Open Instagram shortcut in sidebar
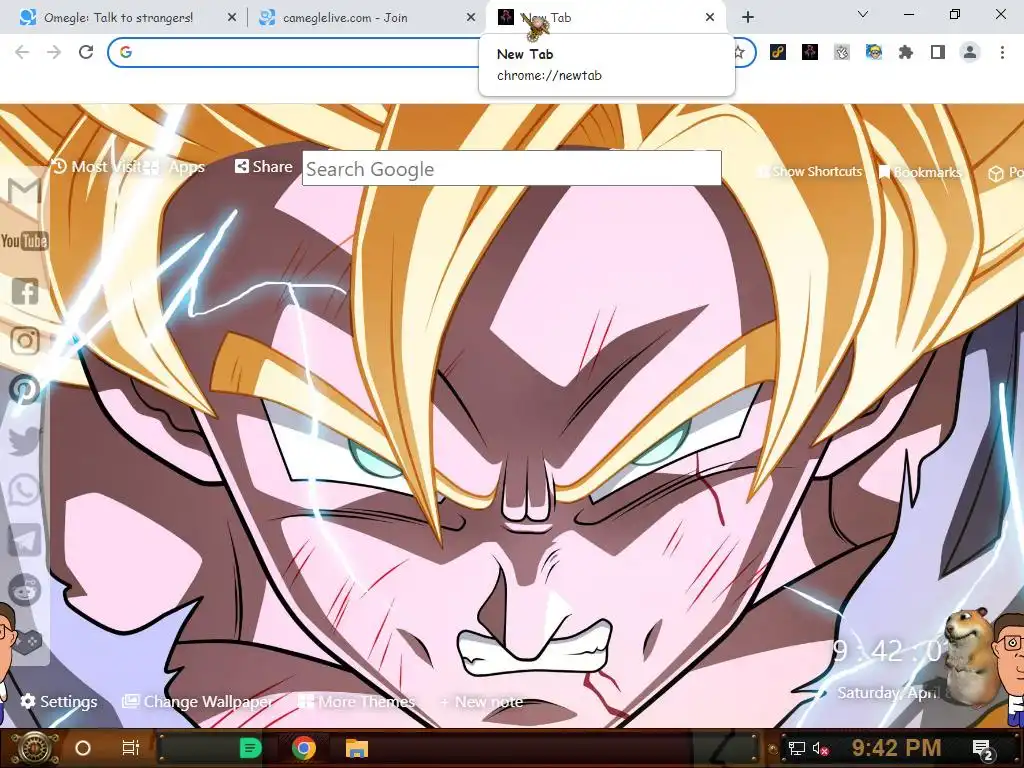The width and height of the screenshot is (1024, 768). pyautogui.click(x=25, y=340)
